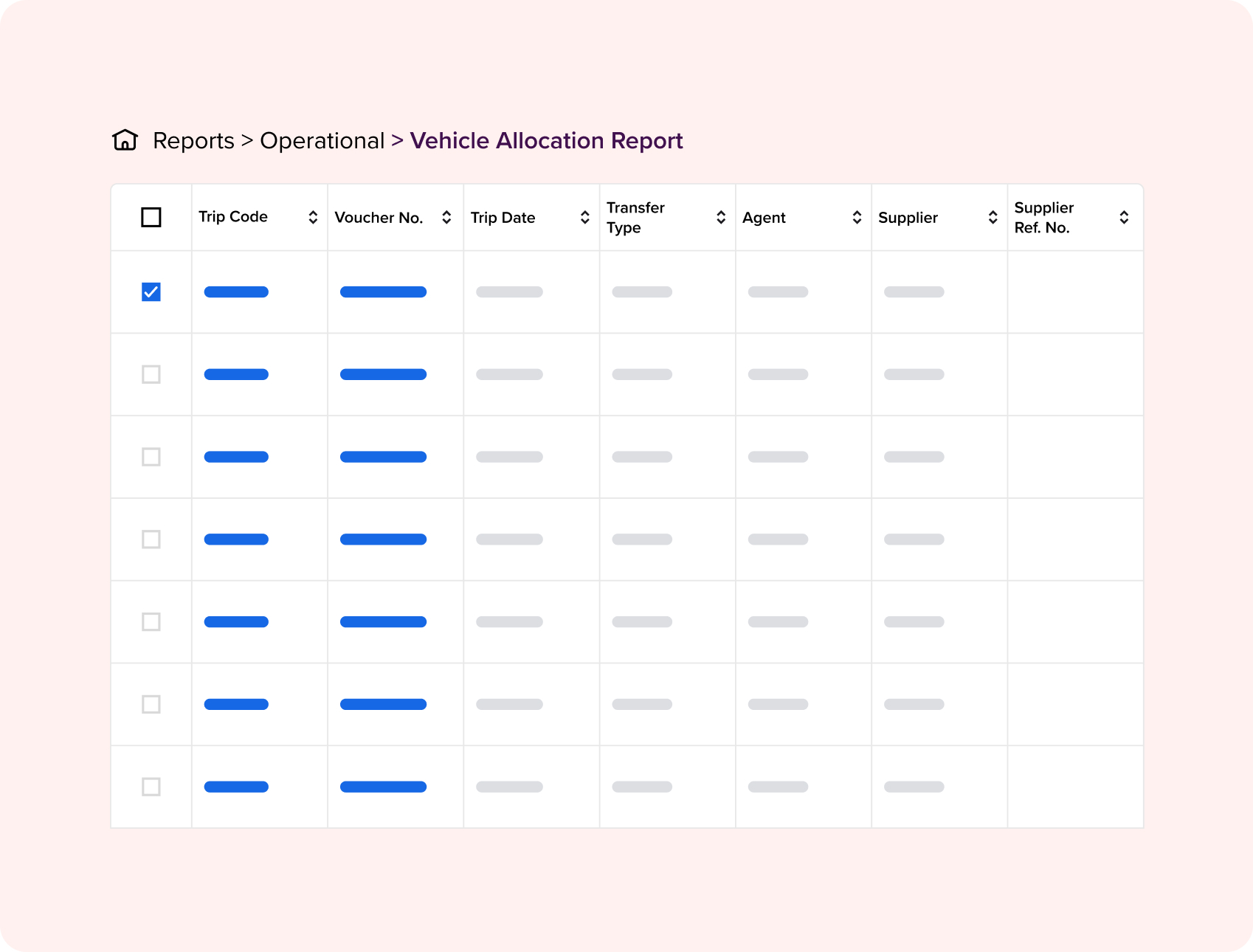
Task: Click the Supplier column sort icon
Action: 993,217
